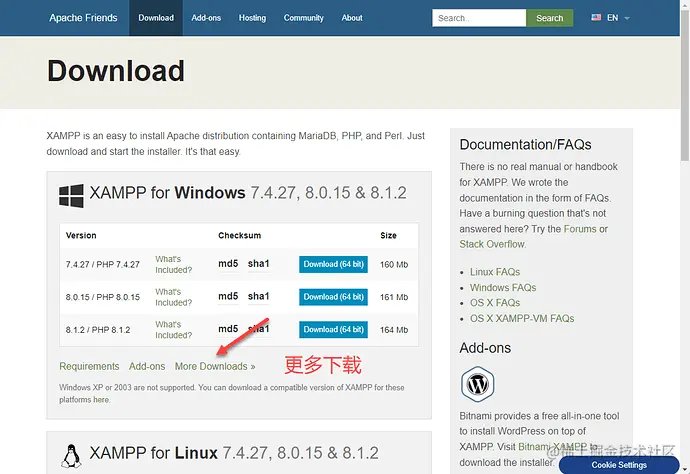Click the Version column header

tap(81, 235)
